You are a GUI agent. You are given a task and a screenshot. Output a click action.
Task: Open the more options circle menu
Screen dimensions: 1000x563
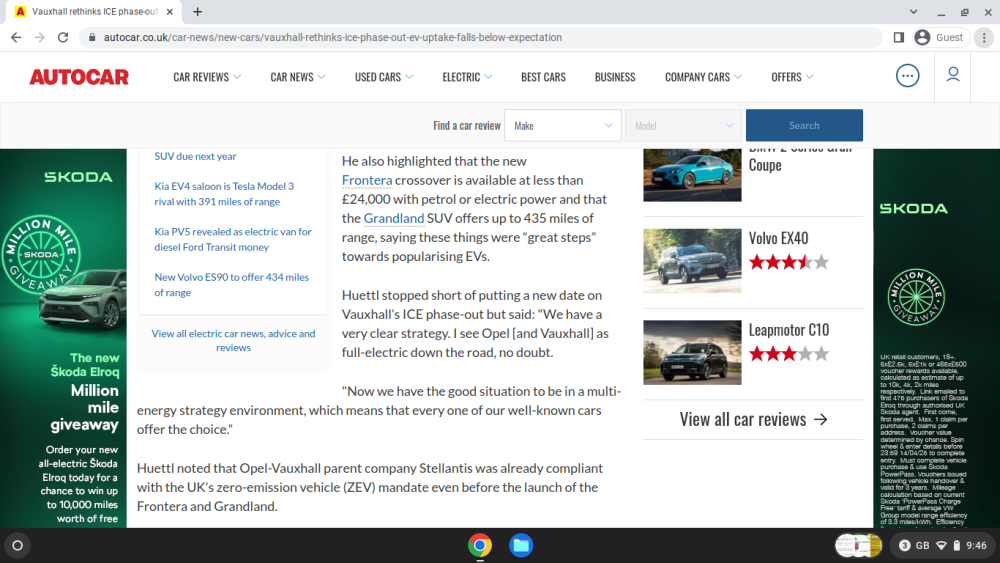click(908, 76)
